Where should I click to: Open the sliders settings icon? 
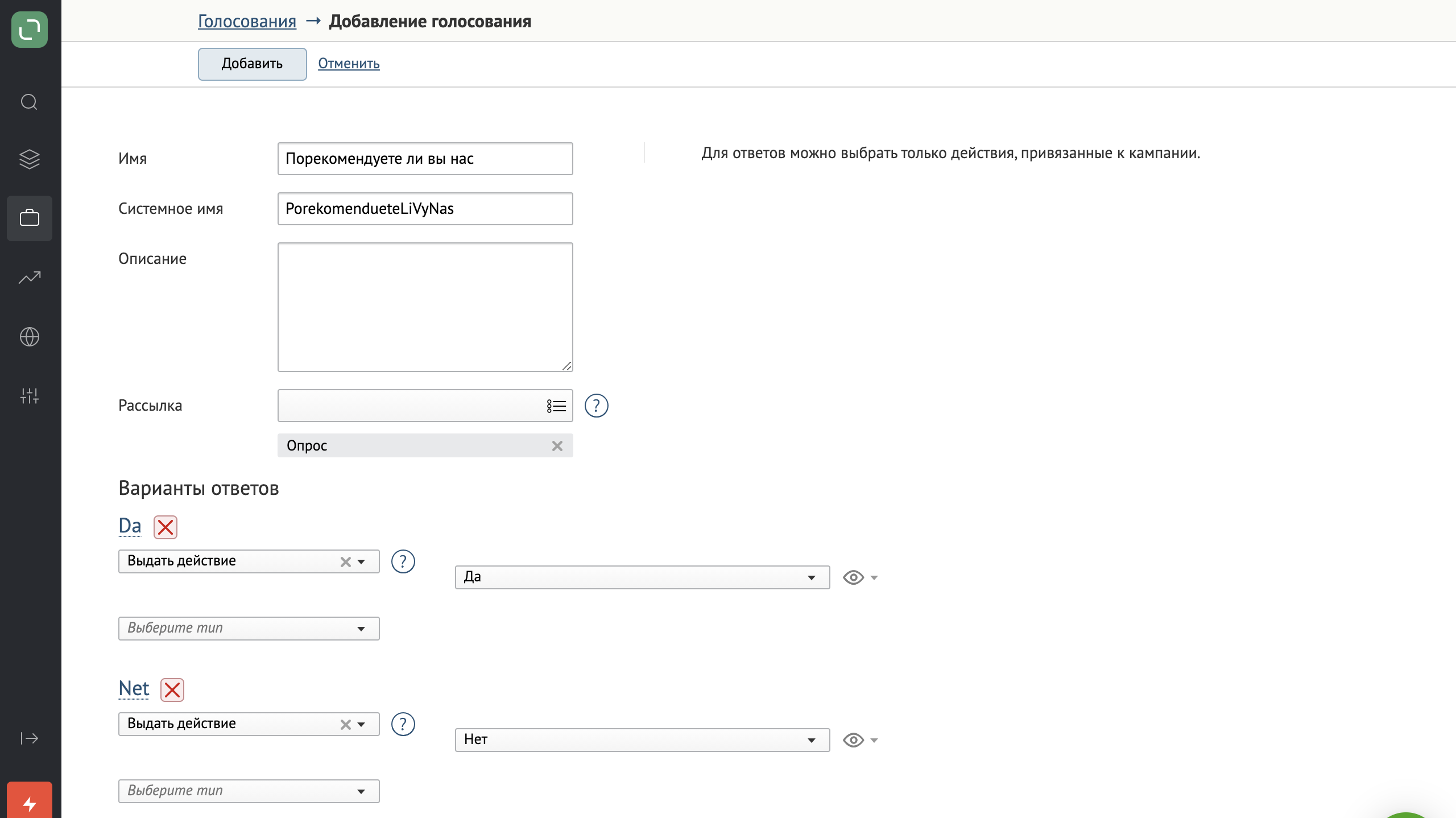click(x=30, y=396)
